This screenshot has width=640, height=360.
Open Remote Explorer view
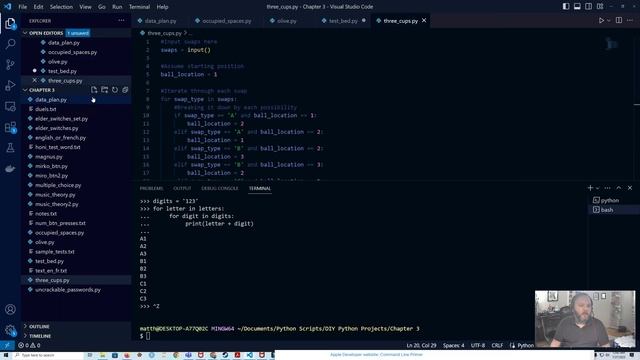(x=10, y=107)
